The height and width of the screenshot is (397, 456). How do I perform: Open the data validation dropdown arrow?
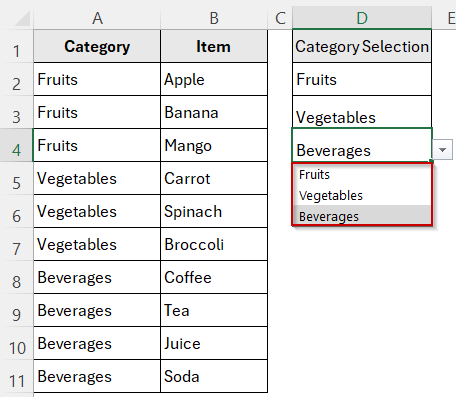tap(442, 150)
